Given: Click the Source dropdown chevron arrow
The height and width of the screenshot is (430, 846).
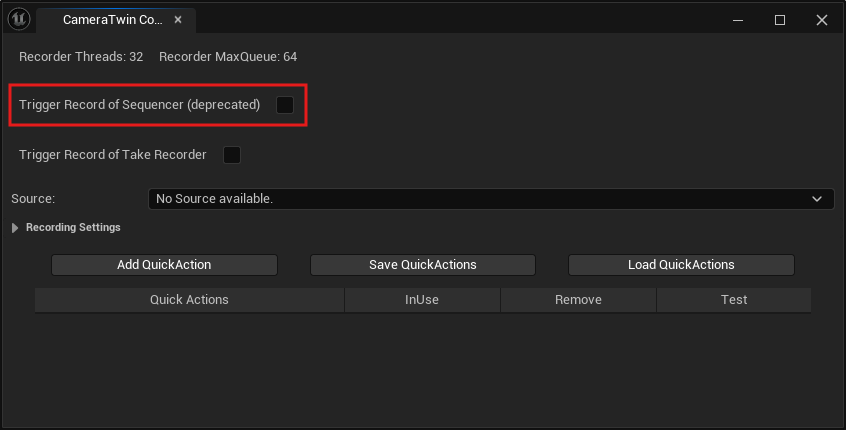Looking at the screenshot, I should (817, 199).
